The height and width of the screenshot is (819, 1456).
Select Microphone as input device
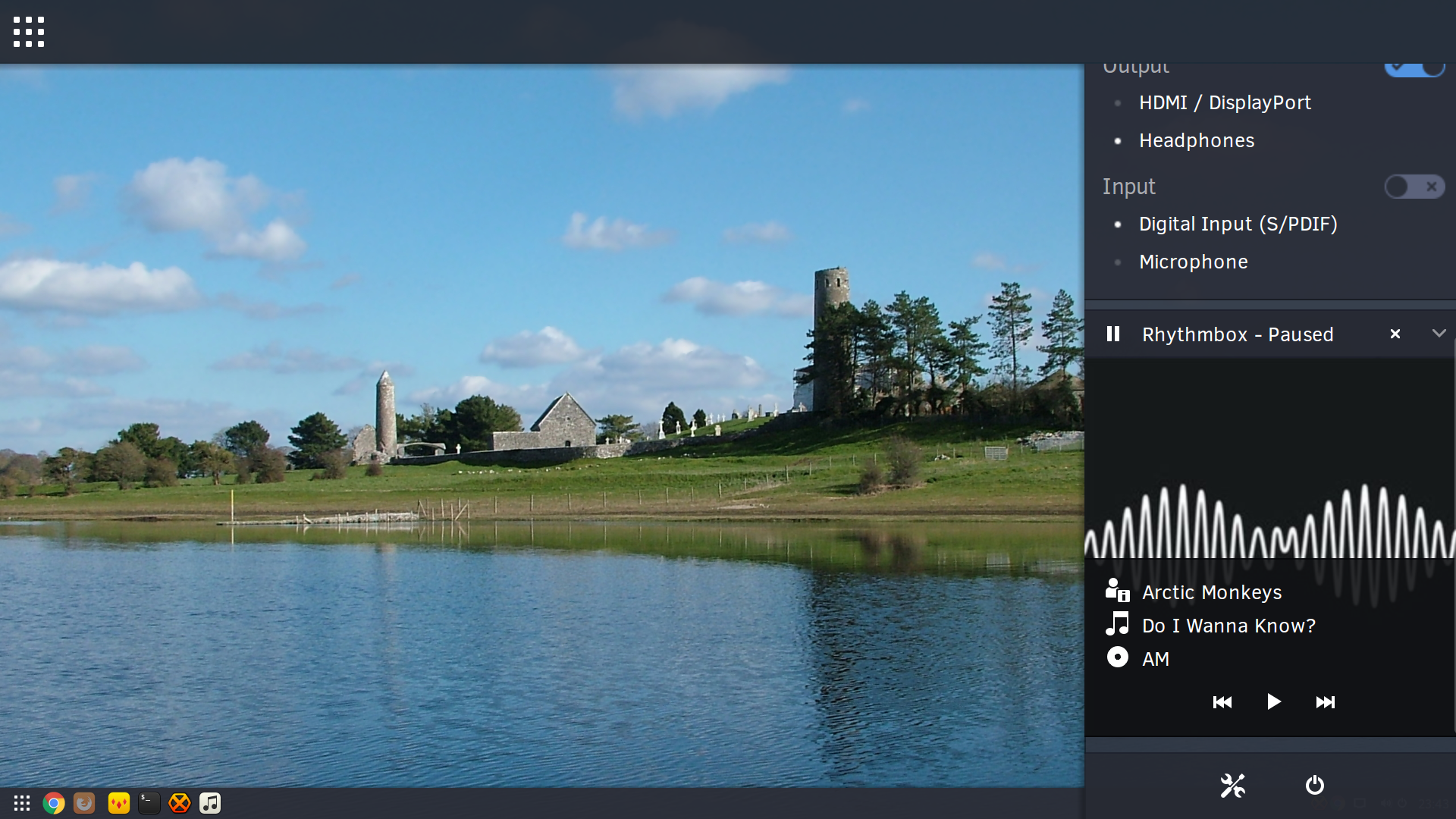click(x=1194, y=262)
